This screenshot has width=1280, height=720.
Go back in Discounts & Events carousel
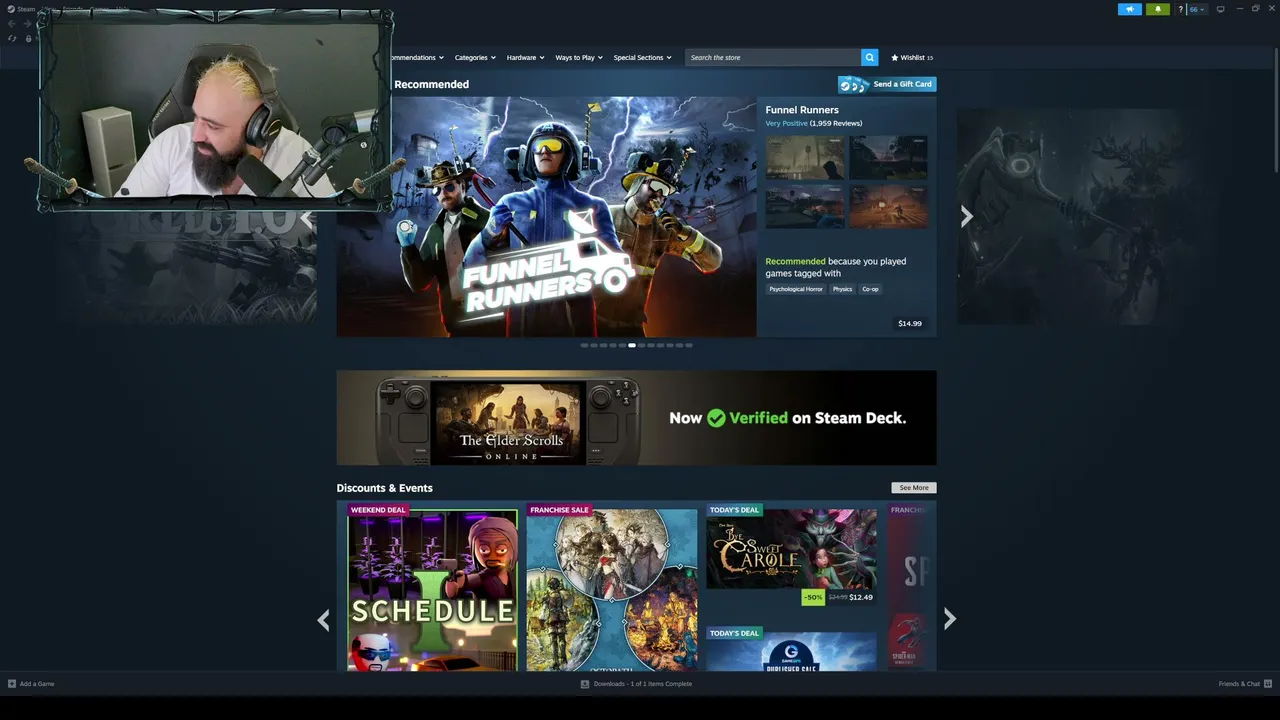coord(323,620)
